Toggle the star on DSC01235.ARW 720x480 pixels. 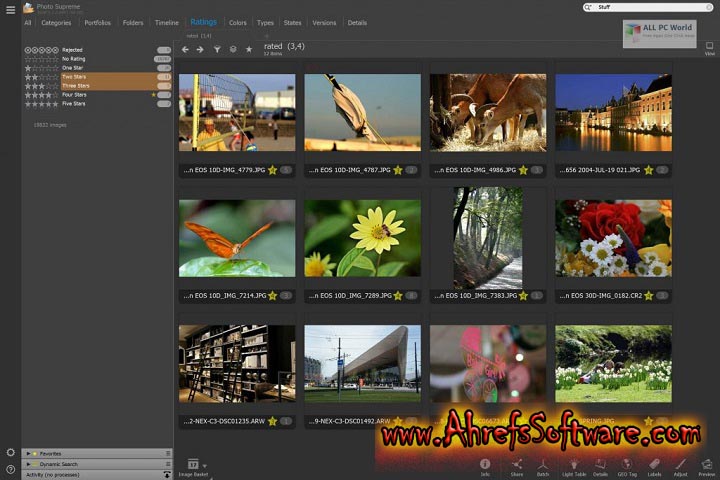click(x=272, y=421)
